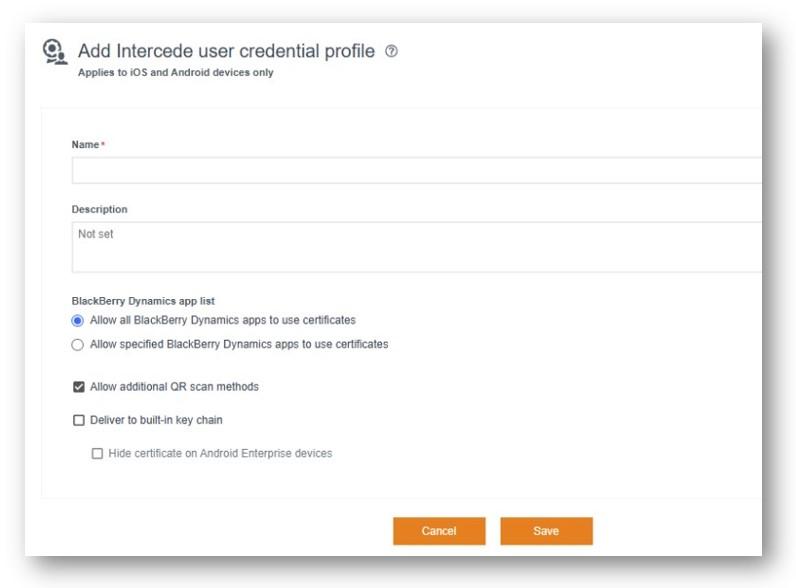Click into the Description text area
The height and width of the screenshot is (588, 796).
click(416, 247)
